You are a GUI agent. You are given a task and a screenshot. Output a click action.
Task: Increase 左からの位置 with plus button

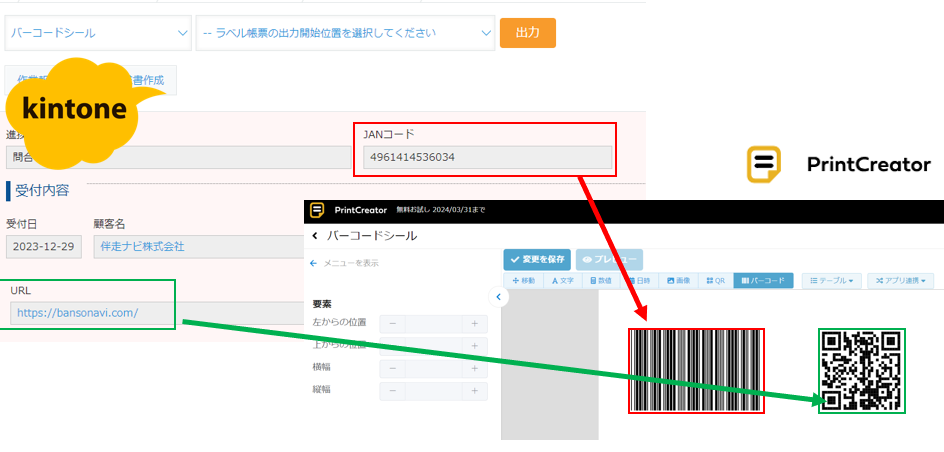coord(473,323)
